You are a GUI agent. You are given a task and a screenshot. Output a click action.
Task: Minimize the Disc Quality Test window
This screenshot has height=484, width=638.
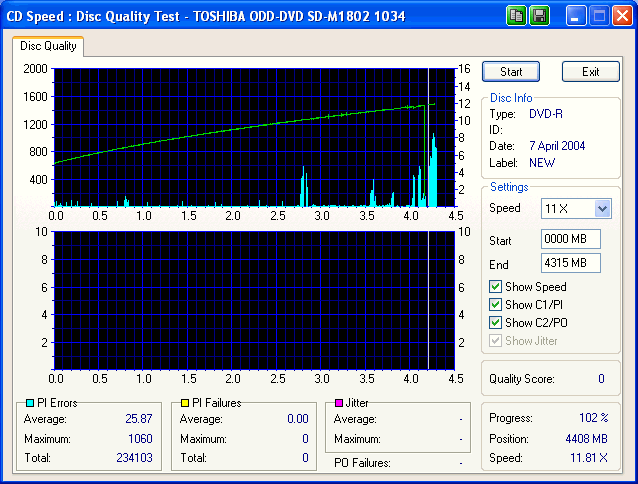tap(577, 16)
